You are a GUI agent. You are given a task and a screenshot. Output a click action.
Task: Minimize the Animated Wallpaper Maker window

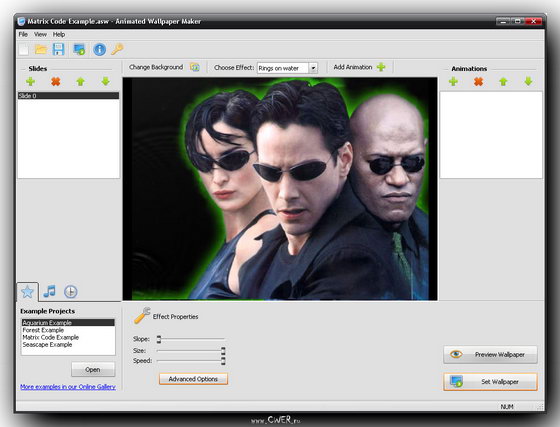[x=503, y=21]
